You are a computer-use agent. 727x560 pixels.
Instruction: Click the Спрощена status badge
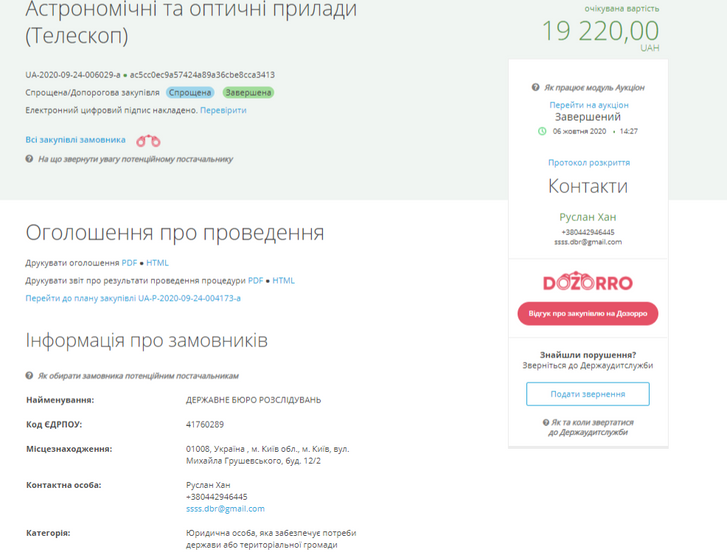click(x=190, y=93)
